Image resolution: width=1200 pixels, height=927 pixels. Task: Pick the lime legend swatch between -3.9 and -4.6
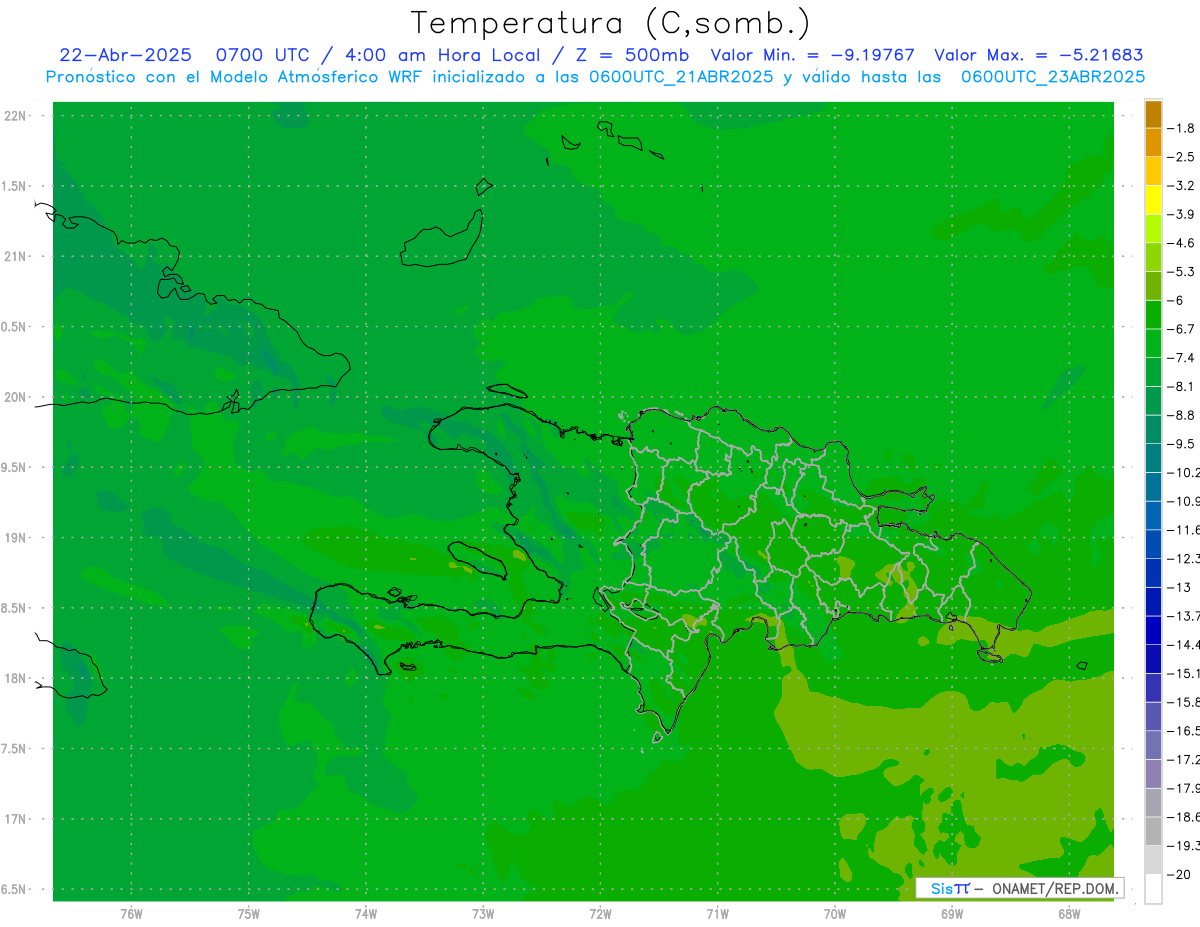pos(1153,229)
